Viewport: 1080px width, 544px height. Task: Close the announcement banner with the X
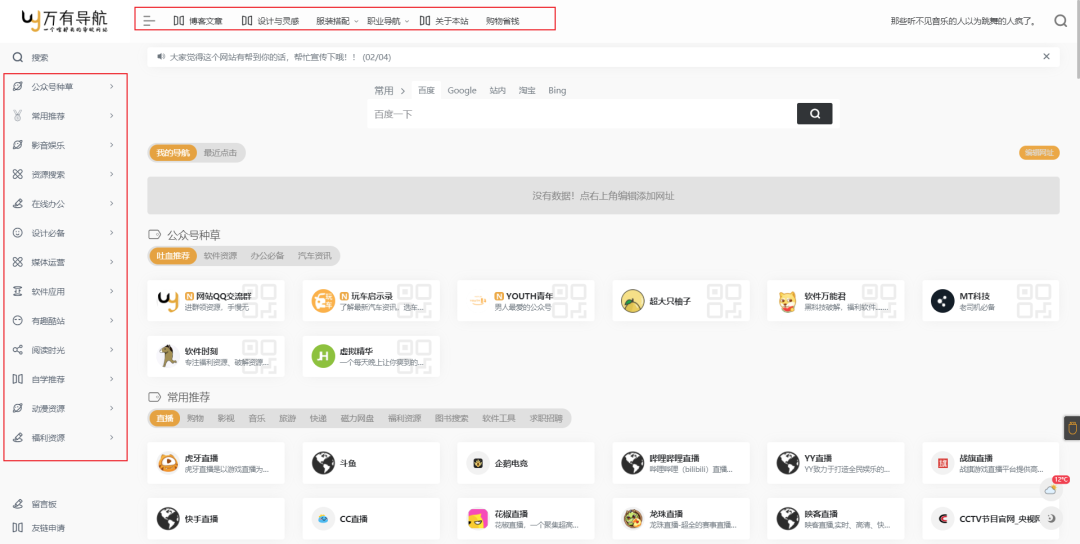pyautogui.click(x=1046, y=56)
